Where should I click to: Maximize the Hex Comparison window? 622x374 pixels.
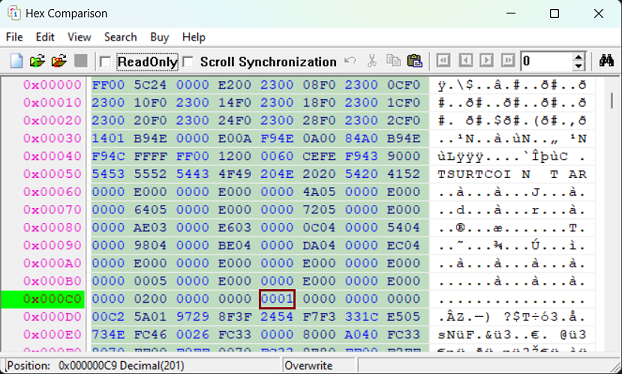(x=554, y=13)
